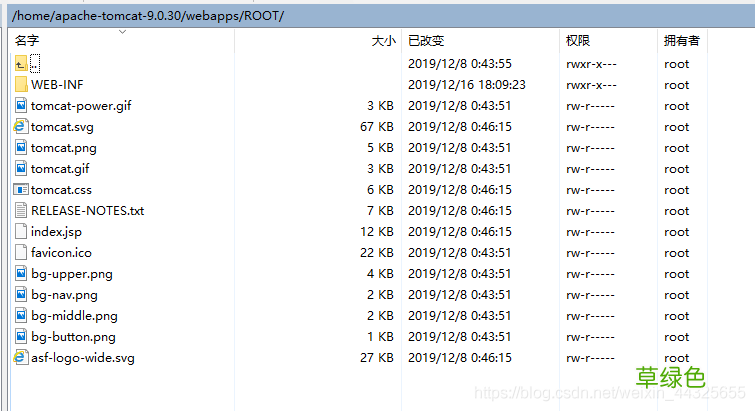Select the index.jsp file name
The image size is (755, 411).
point(56,232)
